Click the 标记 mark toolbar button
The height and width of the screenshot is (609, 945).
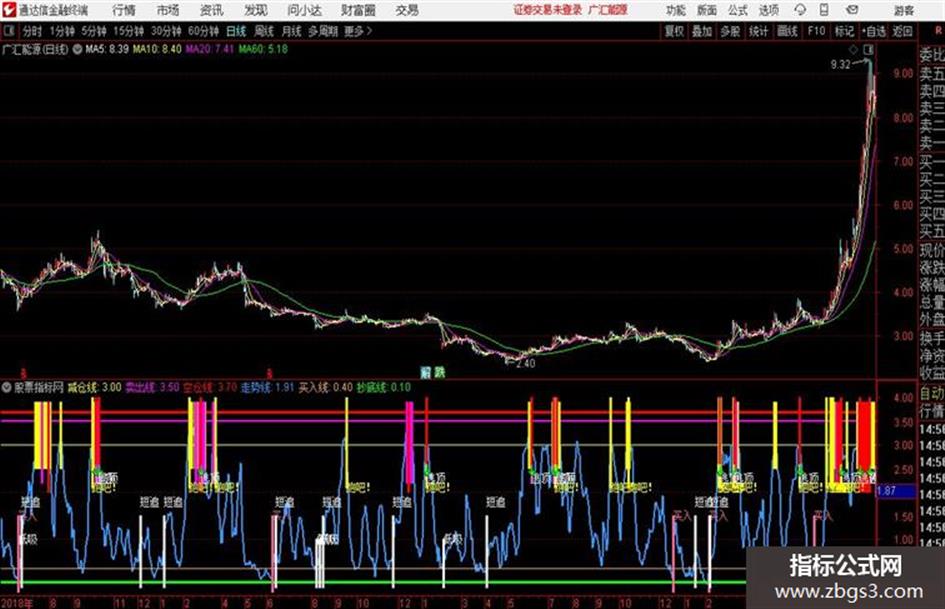pos(844,31)
